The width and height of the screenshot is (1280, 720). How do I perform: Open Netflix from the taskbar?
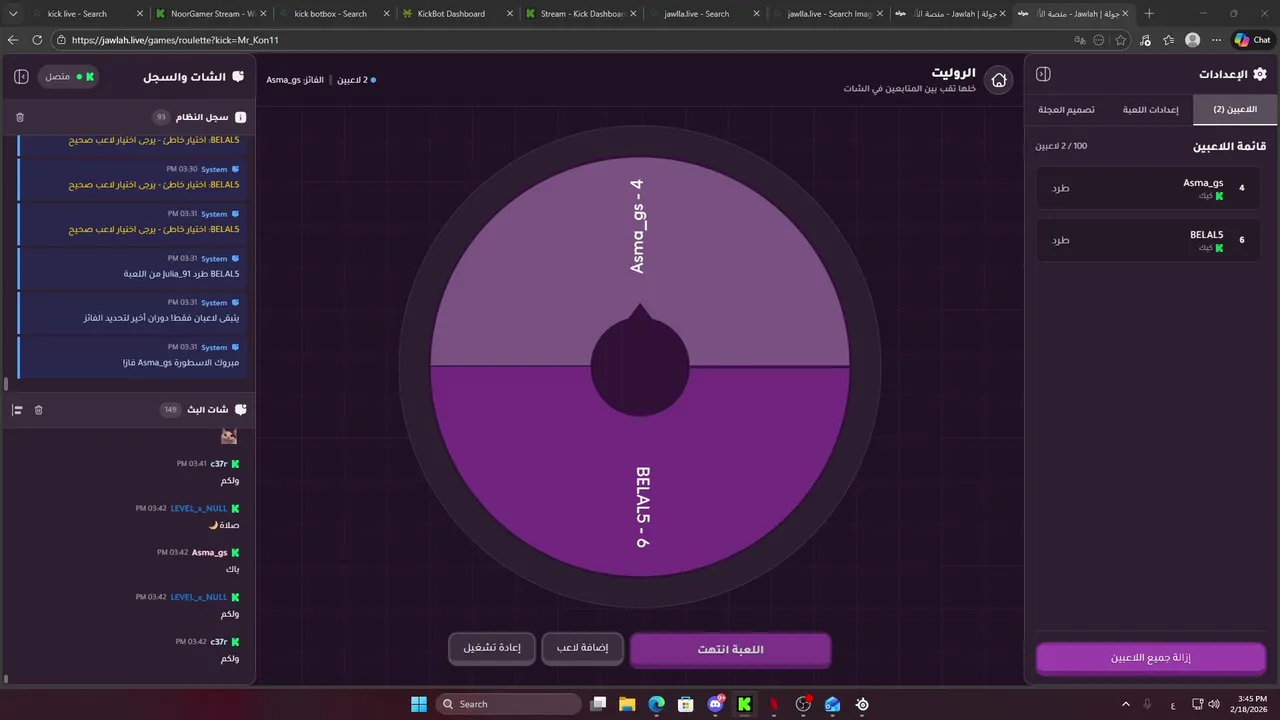(x=774, y=704)
